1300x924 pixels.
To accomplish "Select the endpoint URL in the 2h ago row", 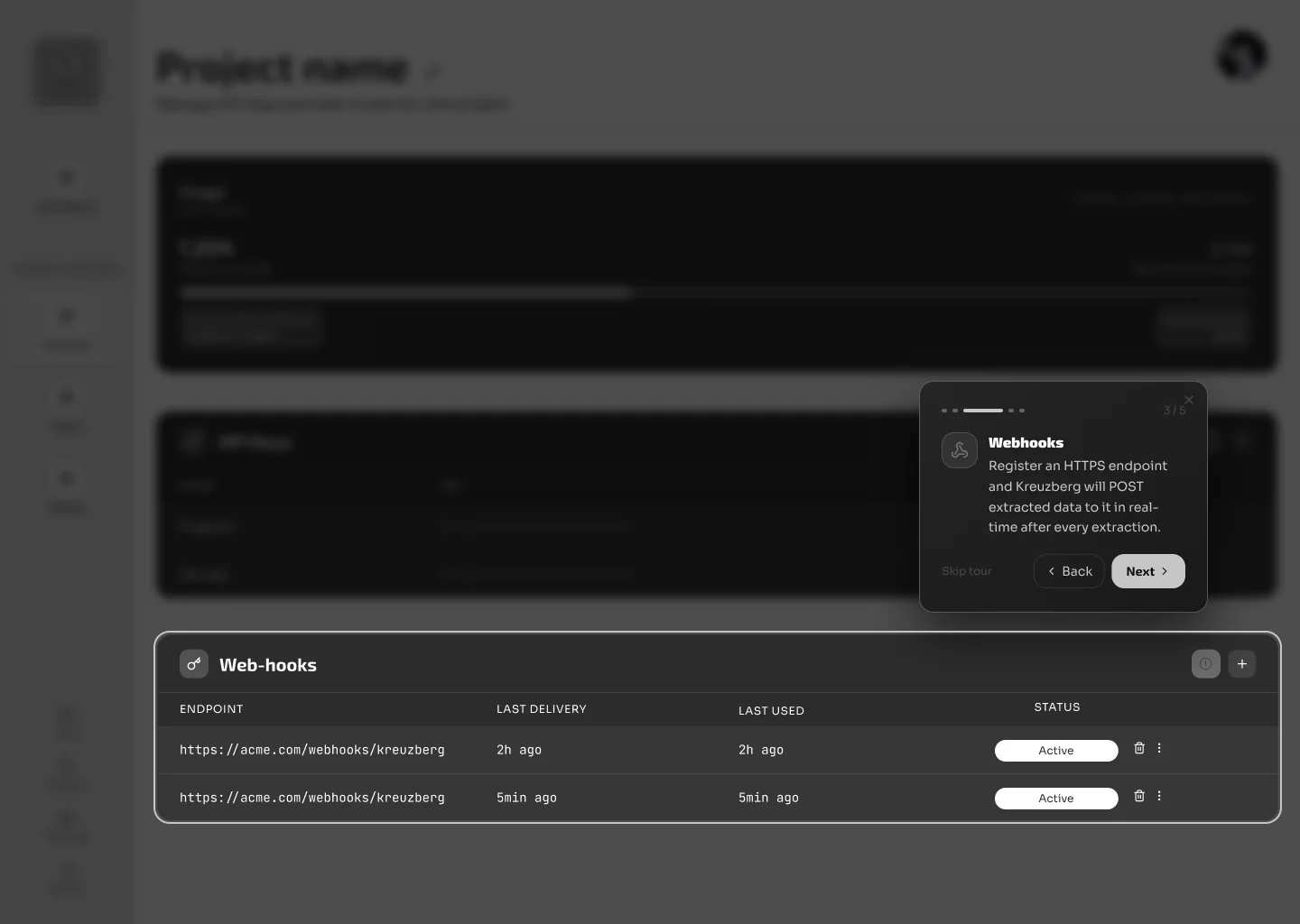I will [x=312, y=750].
